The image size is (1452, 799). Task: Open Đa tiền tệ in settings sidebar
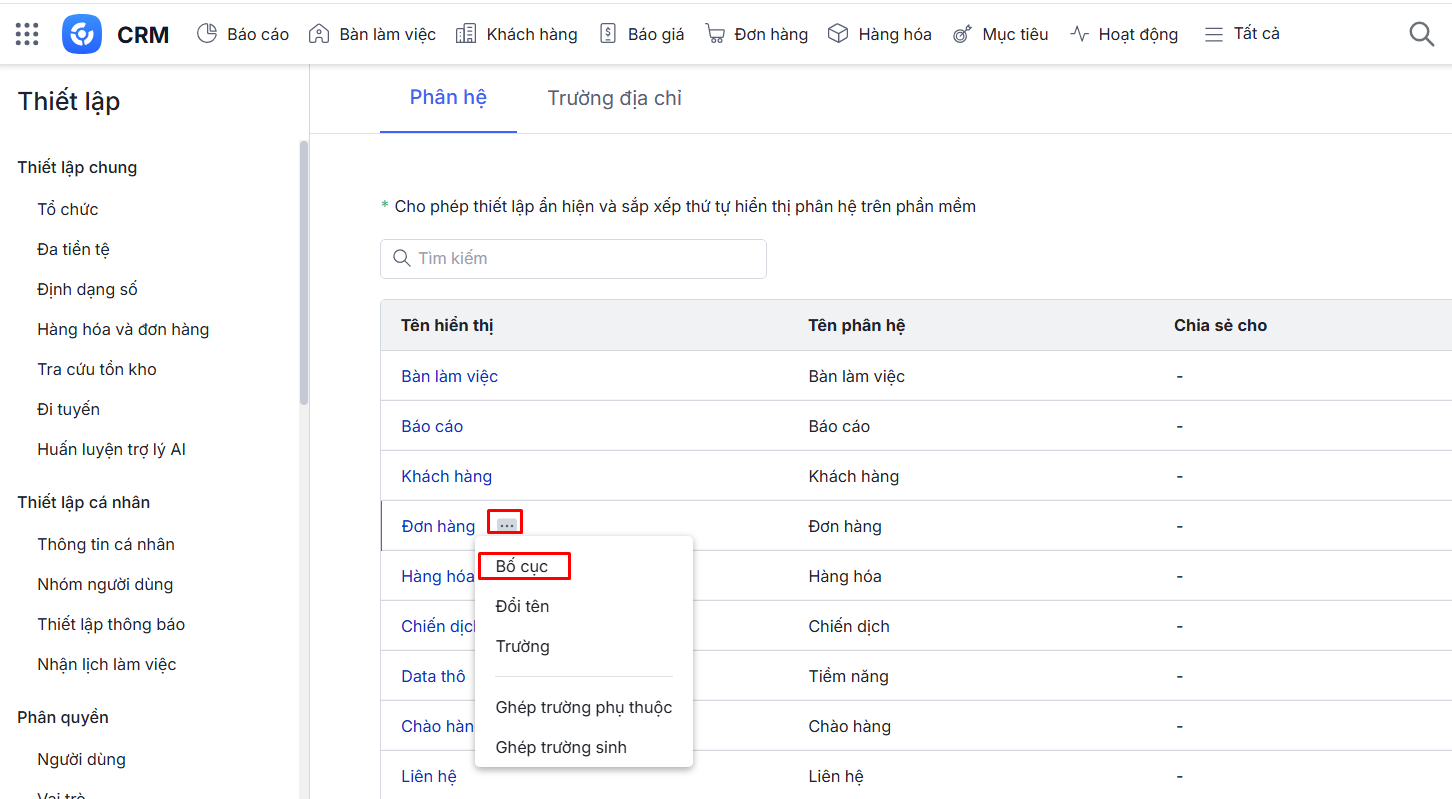click(x=73, y=249)
